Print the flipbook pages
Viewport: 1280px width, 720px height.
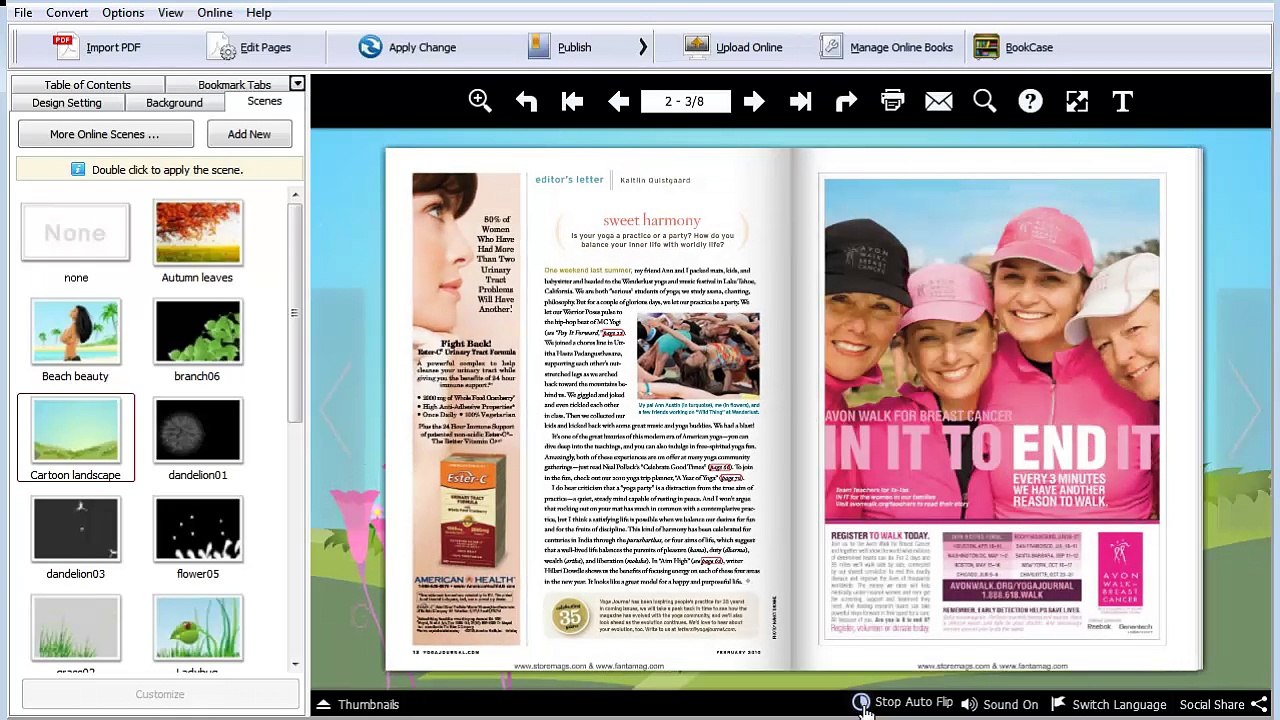point(892,101)
